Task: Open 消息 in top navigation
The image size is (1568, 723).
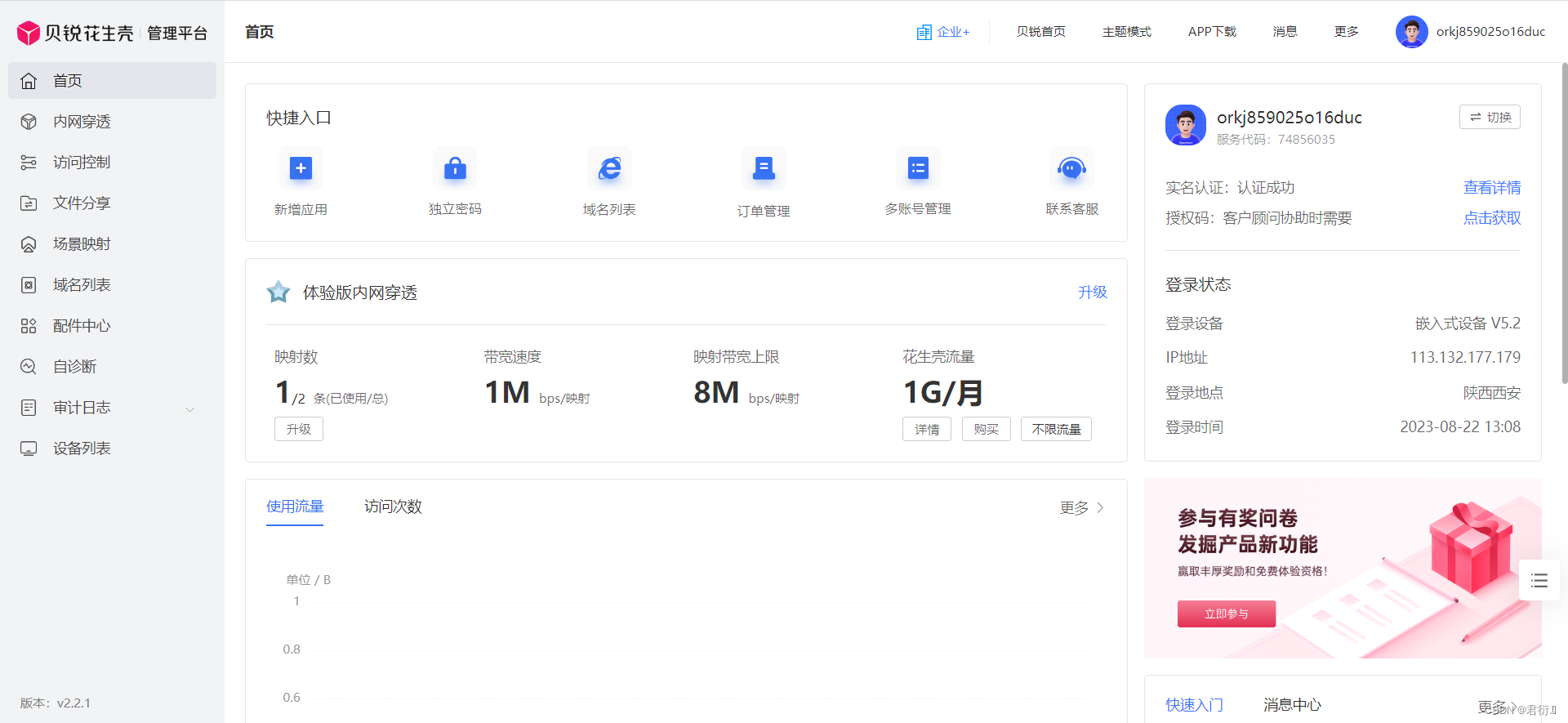Action: pos(1285,32)
